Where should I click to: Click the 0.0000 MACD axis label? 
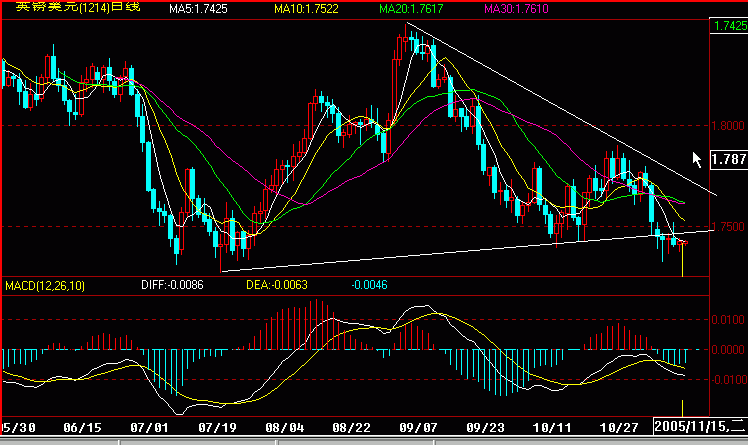[728, 350]
